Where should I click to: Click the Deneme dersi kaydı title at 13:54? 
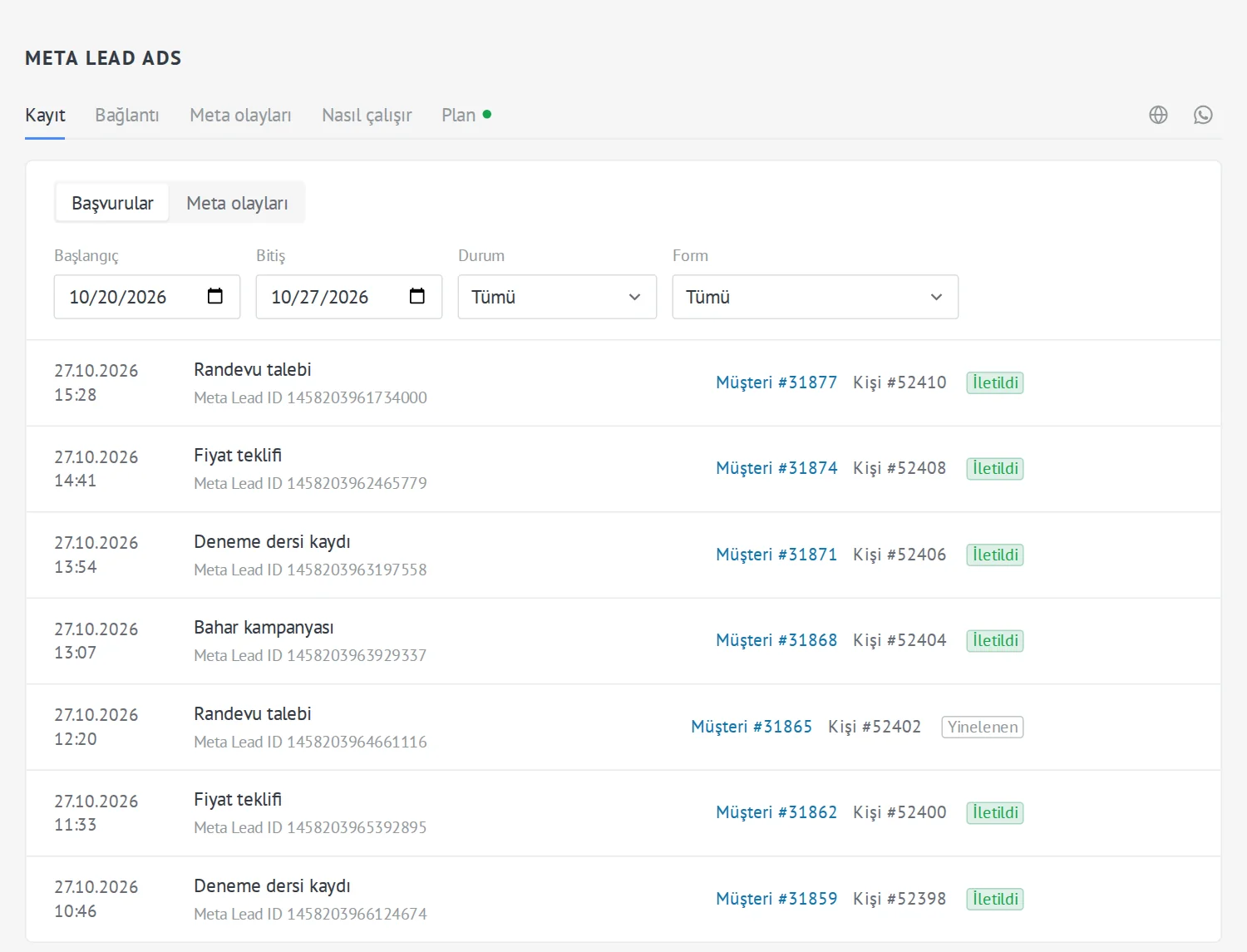(272, 542)
